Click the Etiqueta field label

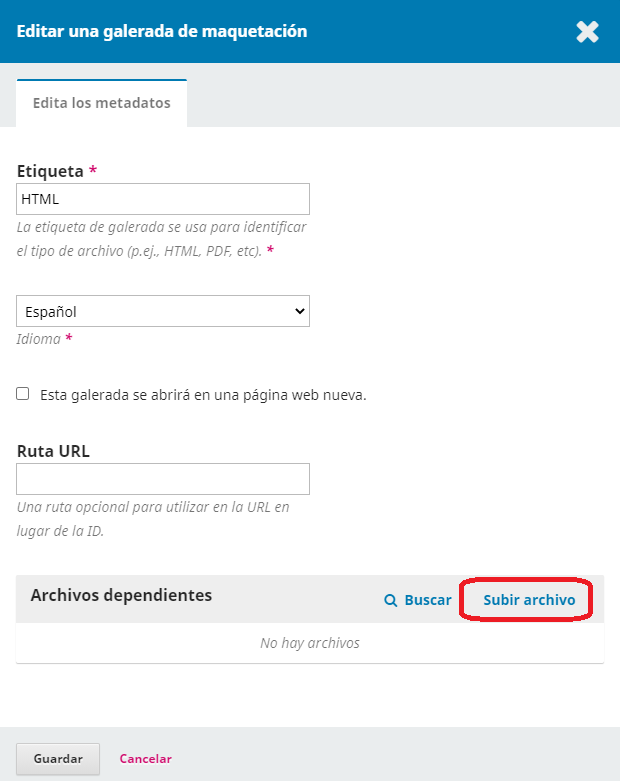coord(50,171)
